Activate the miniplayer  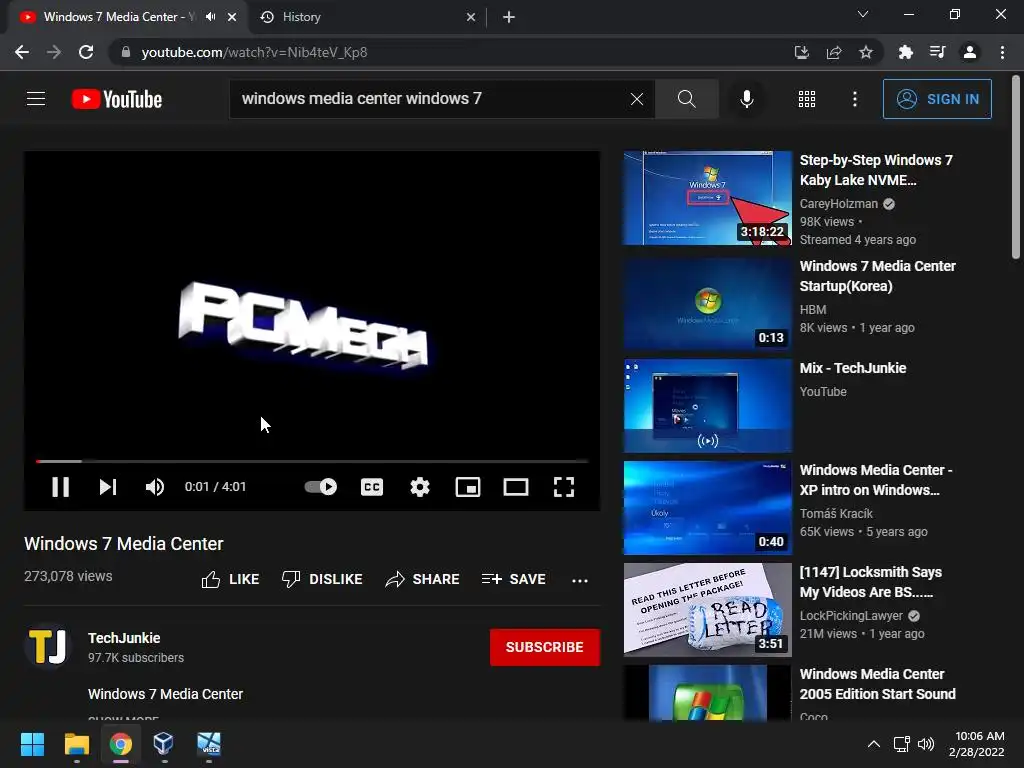pos(468,487)
